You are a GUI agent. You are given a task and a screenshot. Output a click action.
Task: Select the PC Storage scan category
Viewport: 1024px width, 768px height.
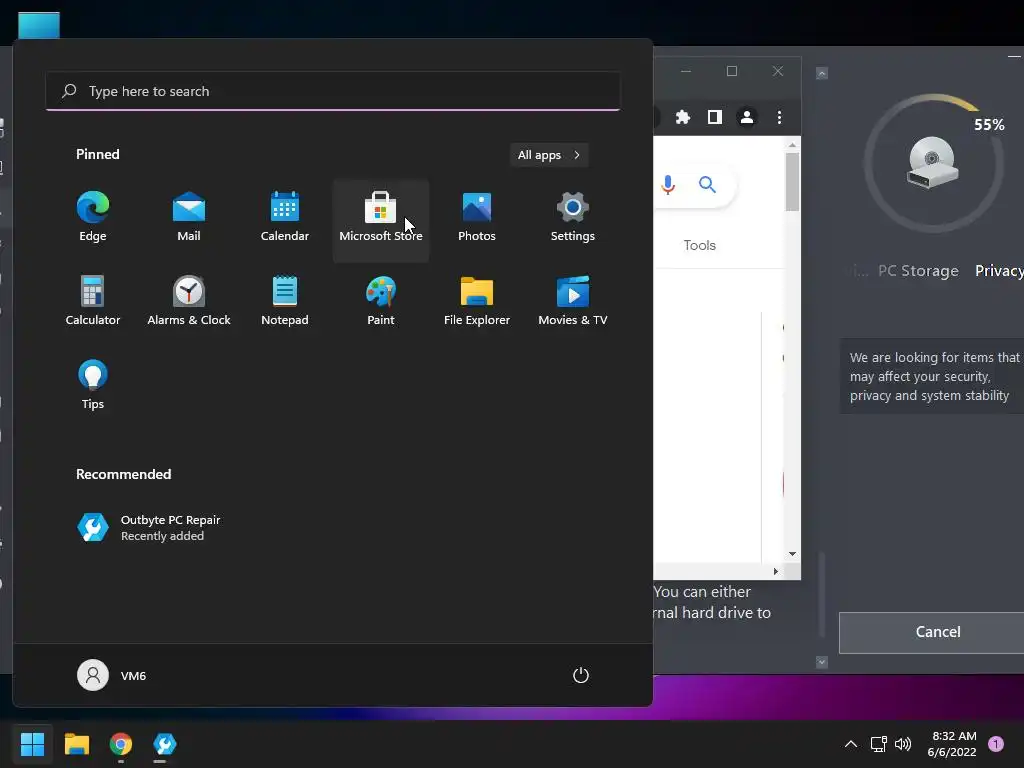(x=918, y=271)
